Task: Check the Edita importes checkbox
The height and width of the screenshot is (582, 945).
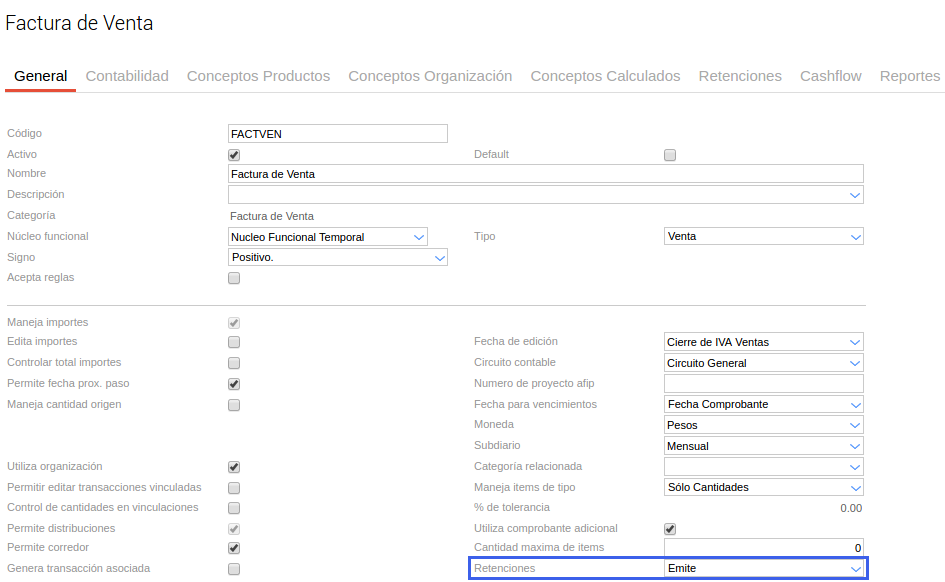Action: tap(234, 342)
